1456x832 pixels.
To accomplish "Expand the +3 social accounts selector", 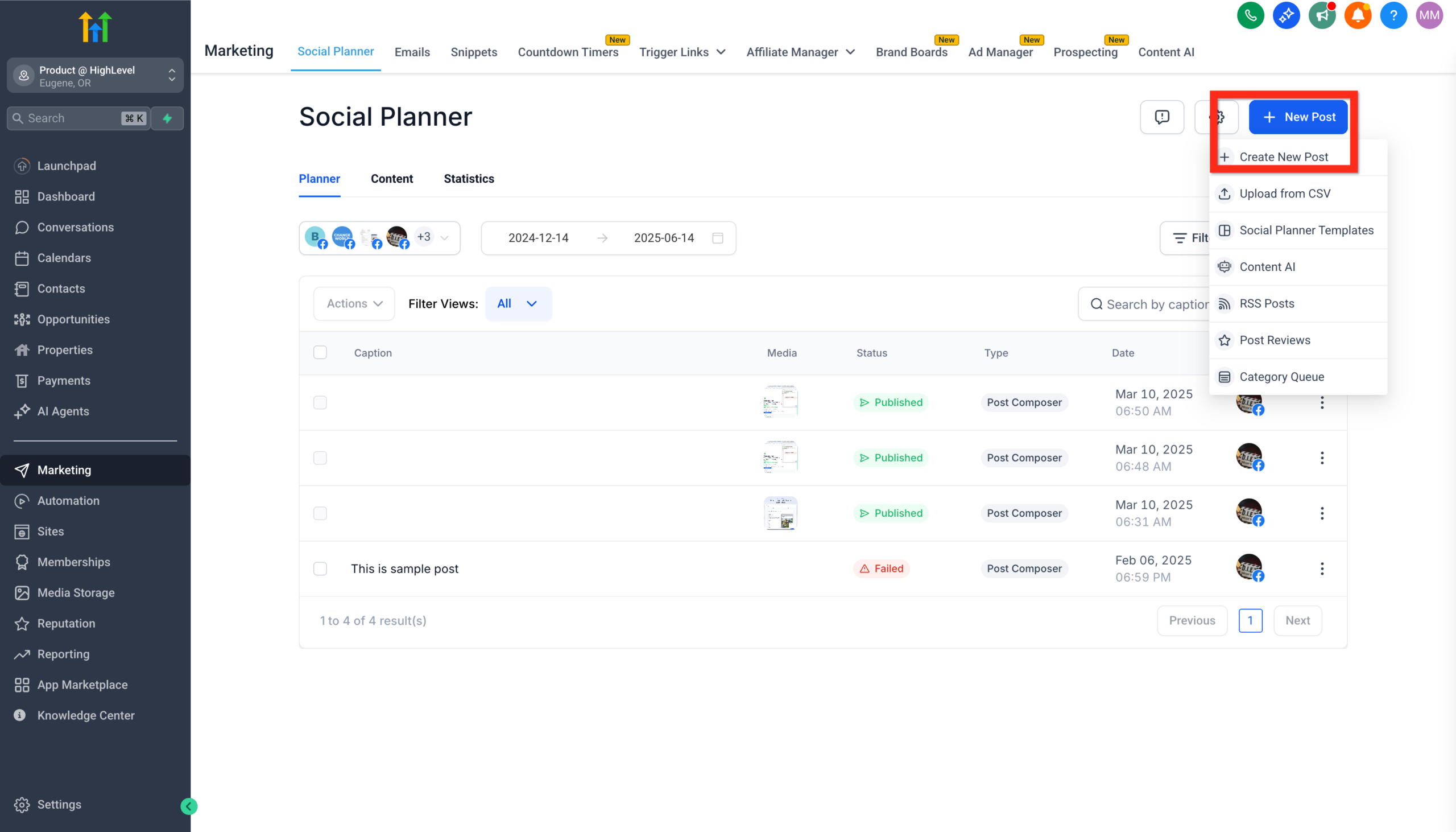I will coord(432,237).
